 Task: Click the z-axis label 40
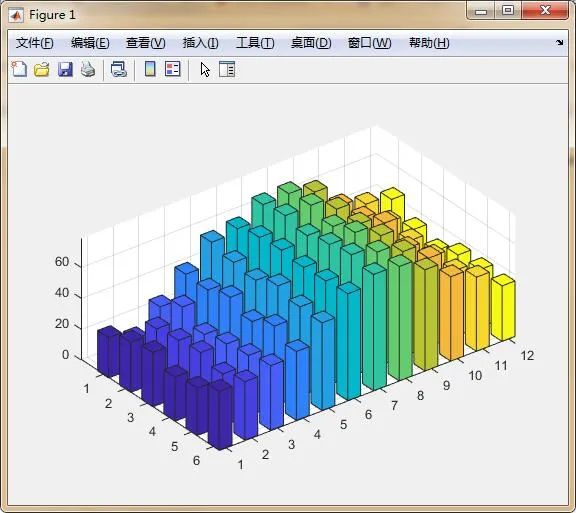point(62,293)
